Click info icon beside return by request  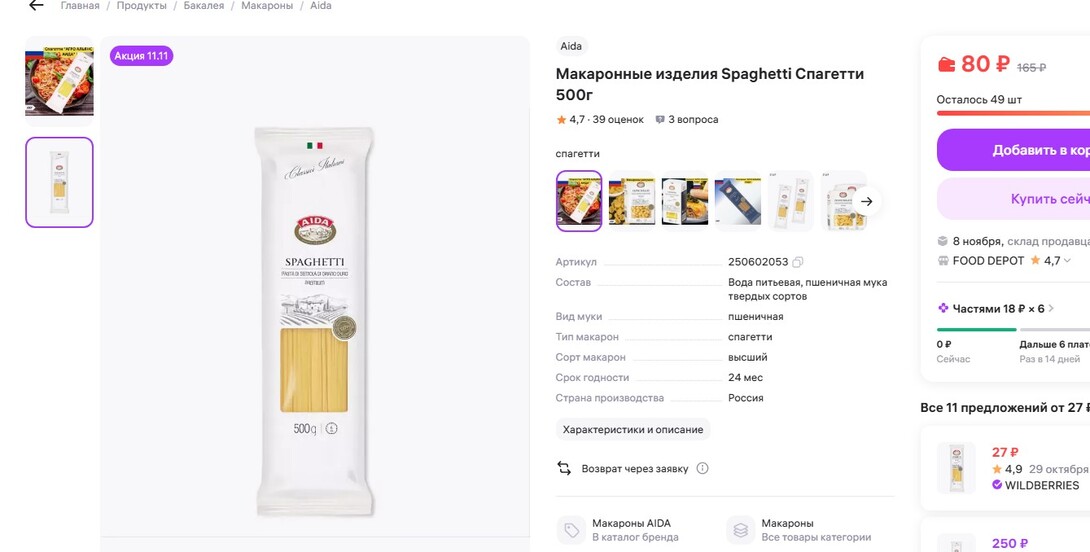tap(702, 468)
